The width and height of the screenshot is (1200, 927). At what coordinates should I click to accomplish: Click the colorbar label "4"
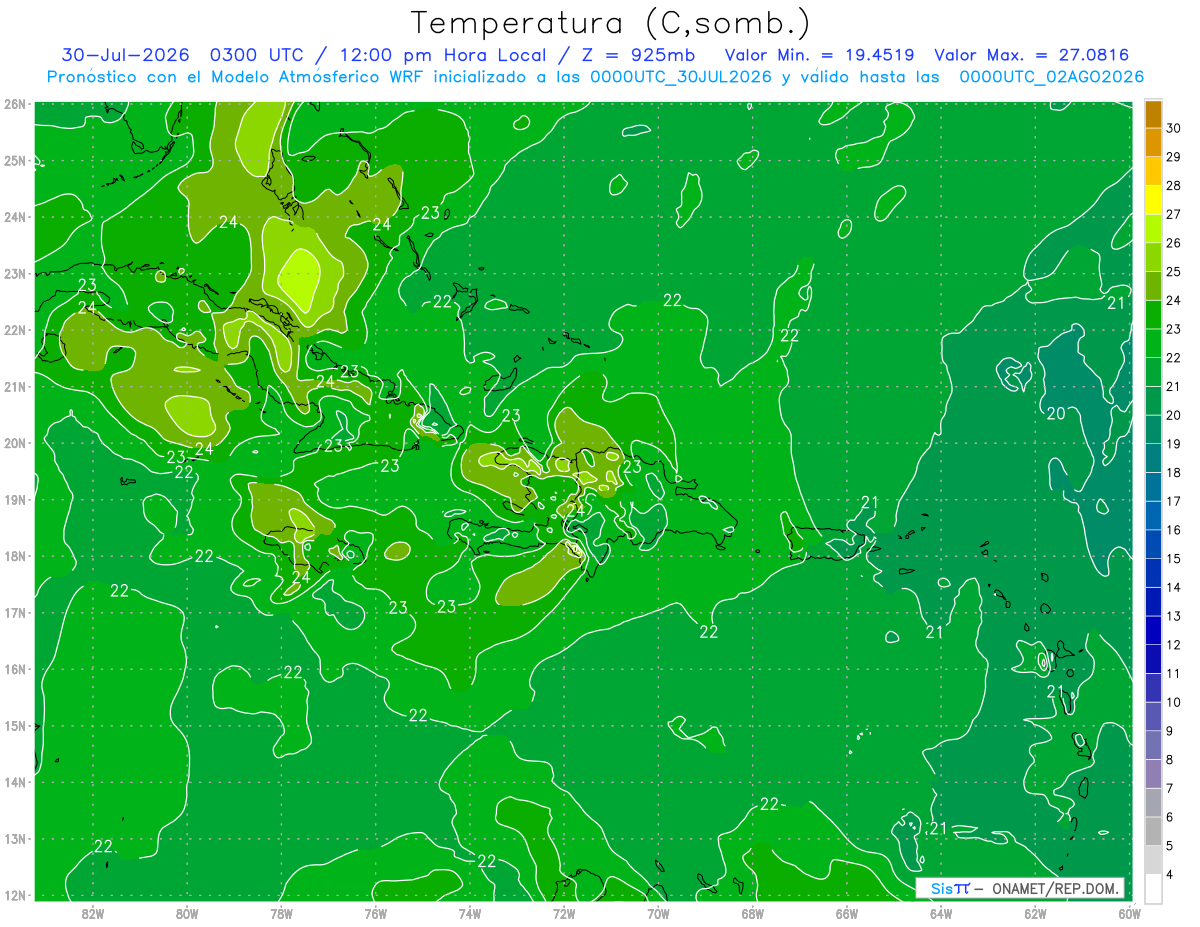(1170, 873)
